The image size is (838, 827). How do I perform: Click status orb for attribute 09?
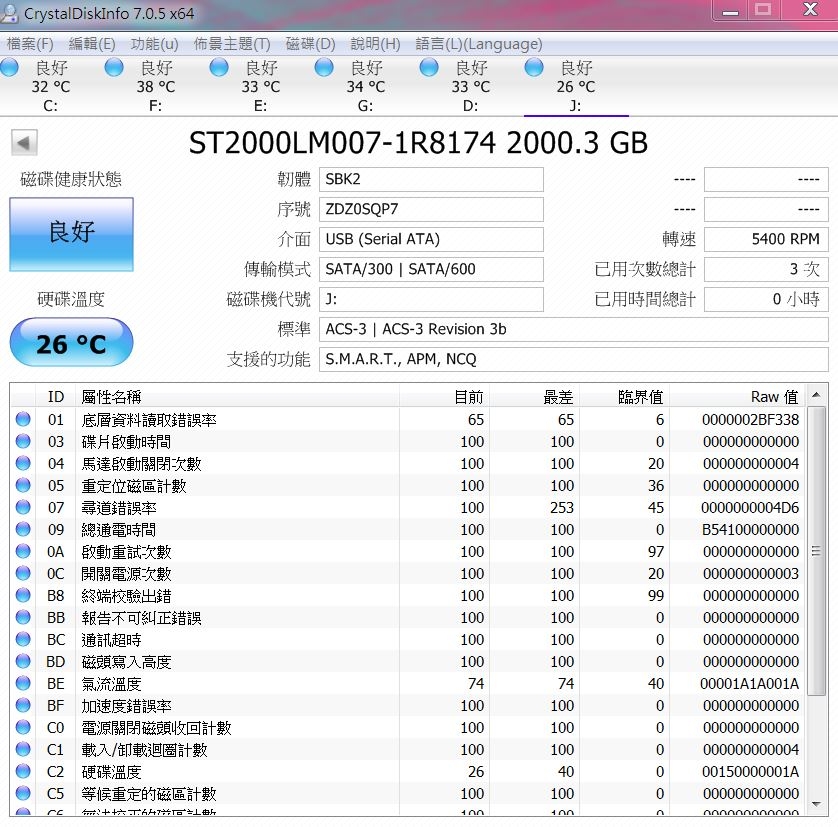tap(23, 529)
